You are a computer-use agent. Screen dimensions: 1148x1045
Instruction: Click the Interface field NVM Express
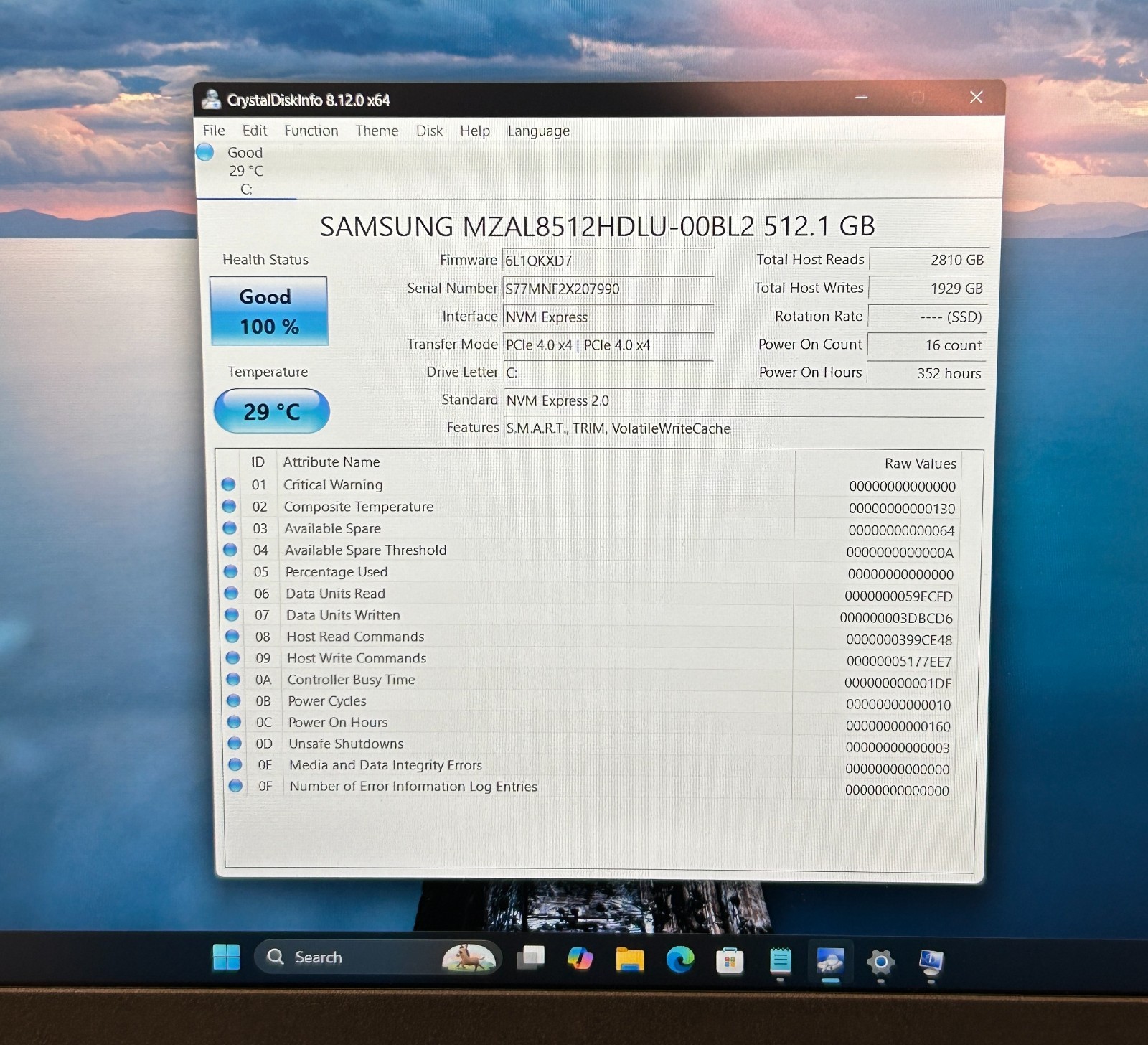click(x=608, y=317)
